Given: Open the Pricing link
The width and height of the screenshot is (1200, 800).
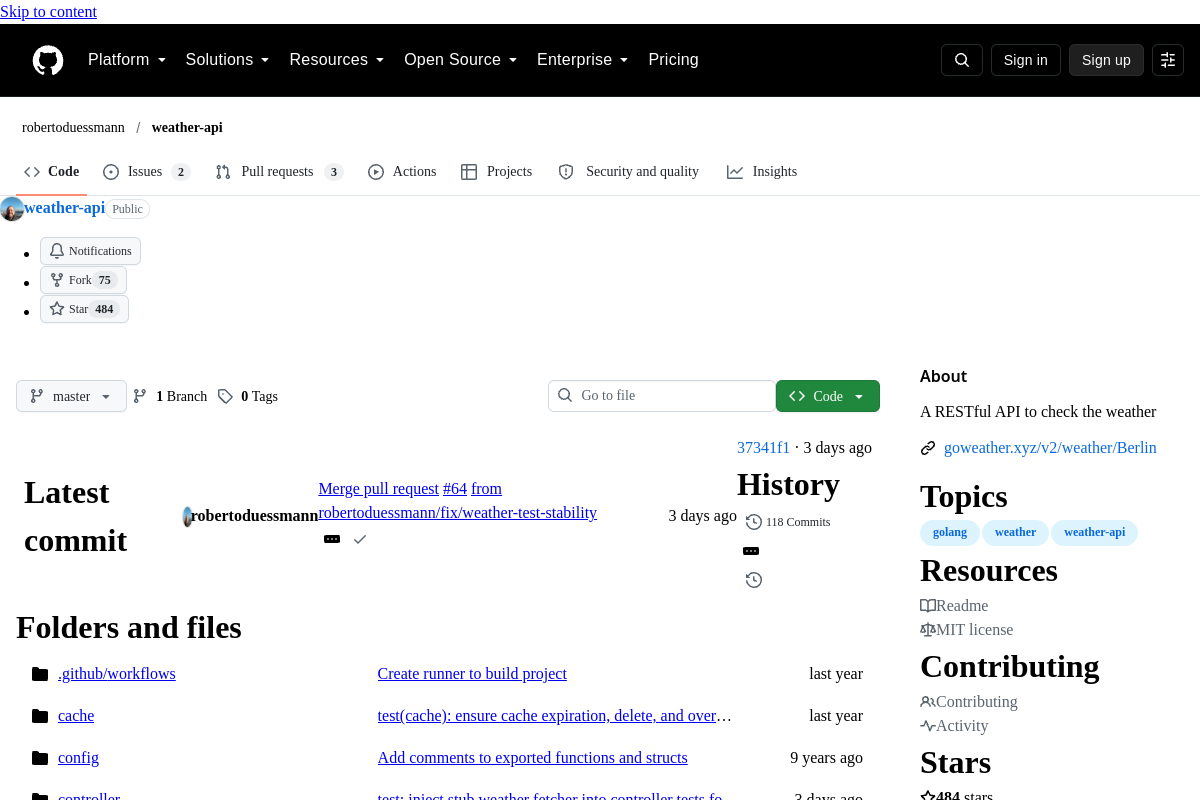Looking at the screenshot, I should (x=673, y=60).
